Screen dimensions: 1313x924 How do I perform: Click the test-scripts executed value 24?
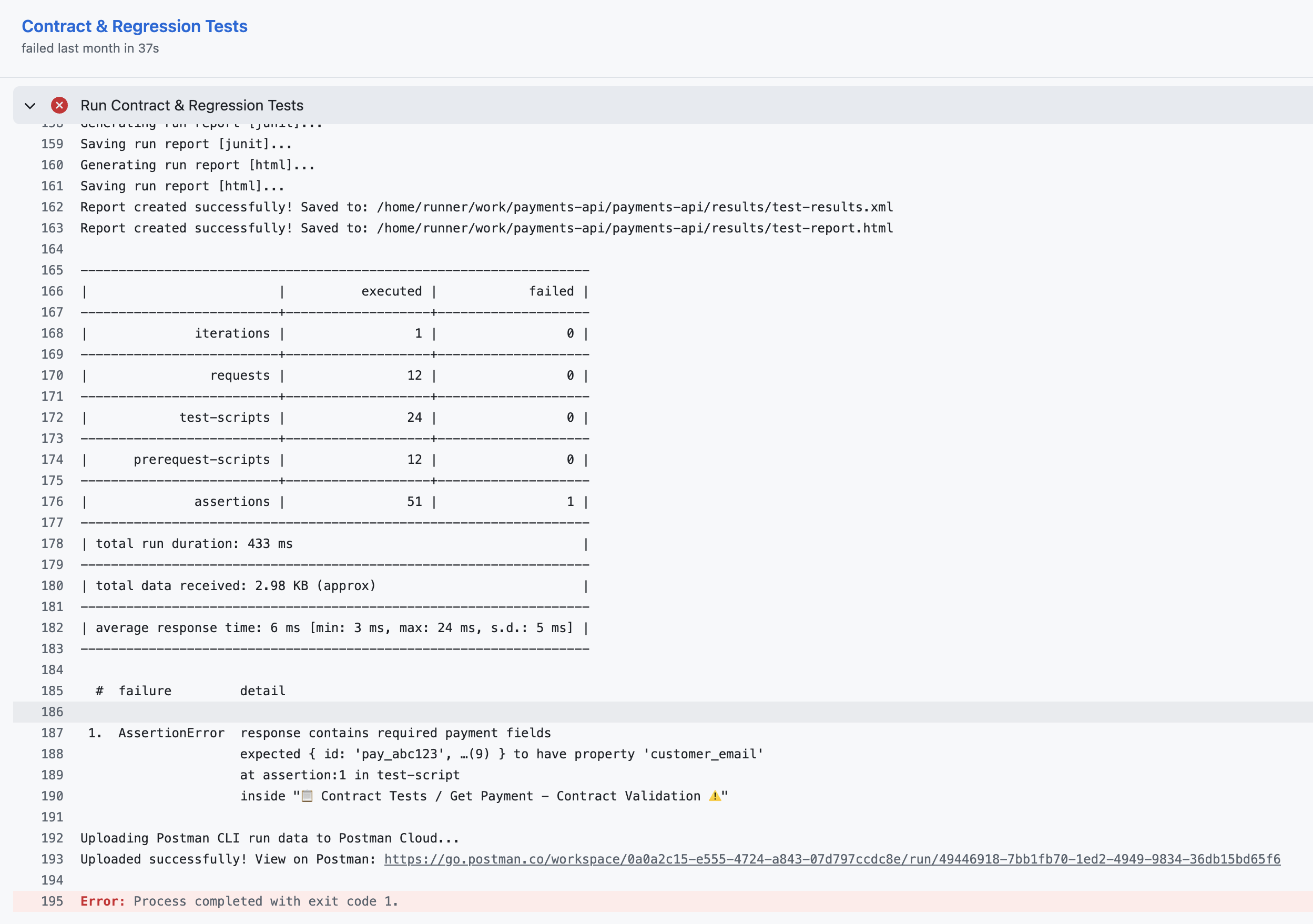click(x=414, y=418)
